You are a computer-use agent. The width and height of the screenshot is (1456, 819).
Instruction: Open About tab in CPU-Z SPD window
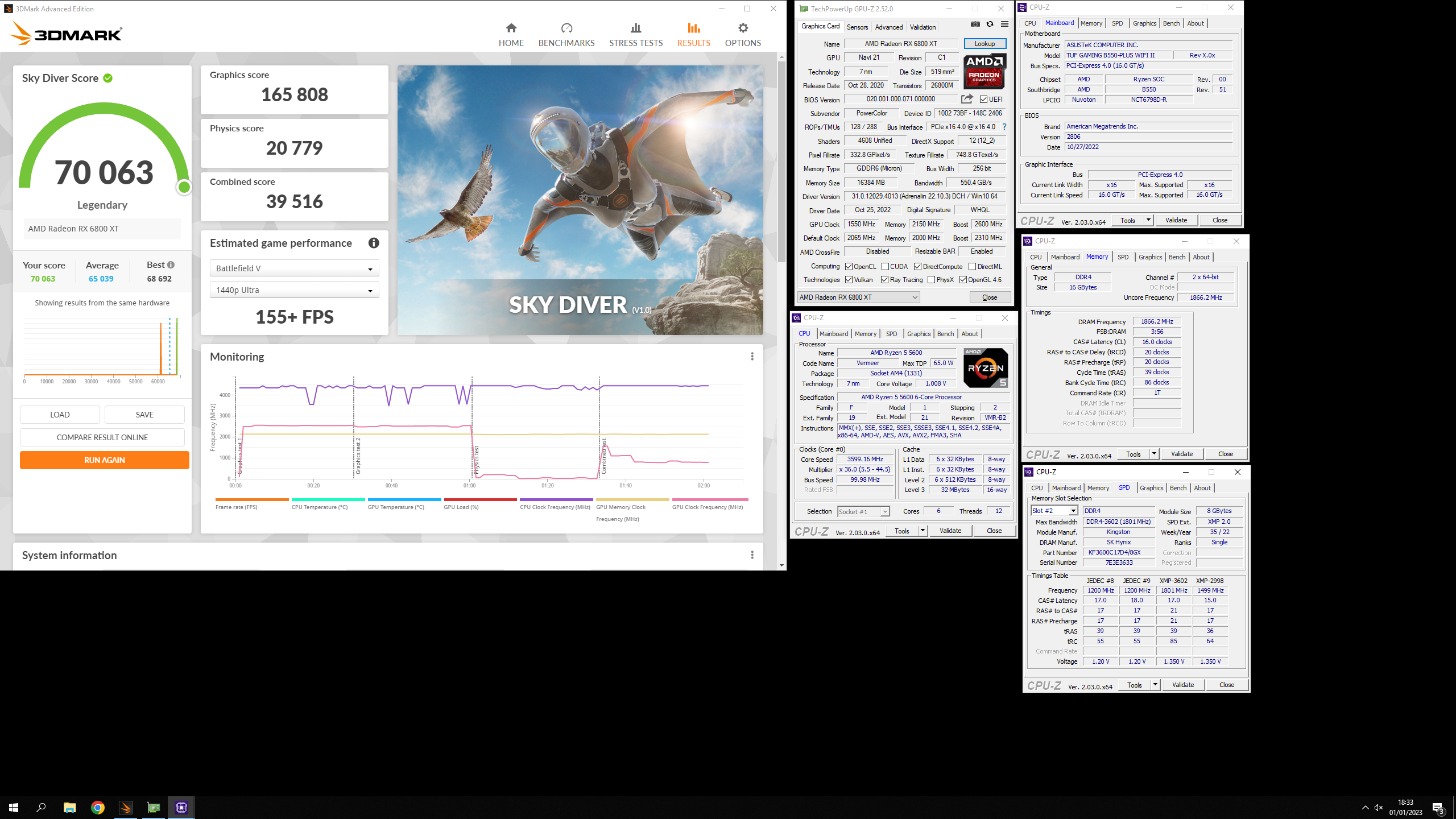(x=1202, y=488)
